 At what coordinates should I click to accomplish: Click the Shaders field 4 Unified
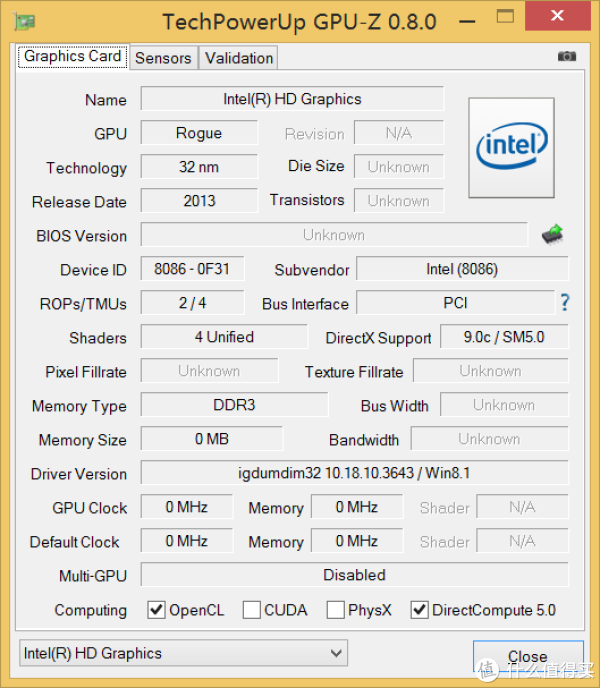click(x=224, y=337)
